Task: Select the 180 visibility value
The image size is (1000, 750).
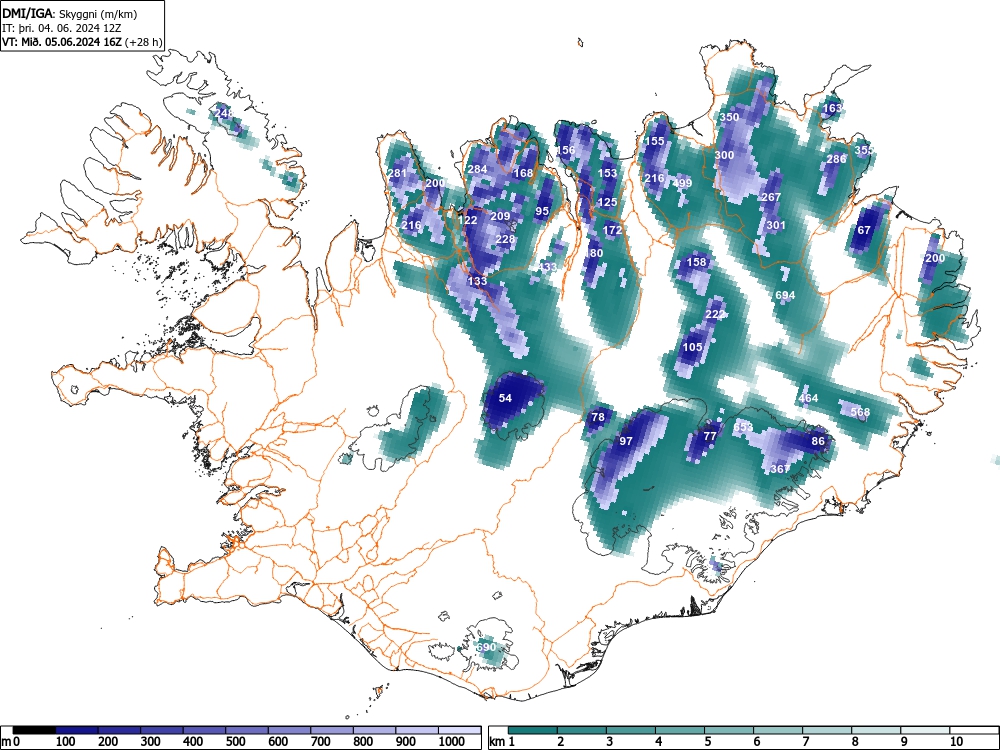Action: [x=594, y=253]
